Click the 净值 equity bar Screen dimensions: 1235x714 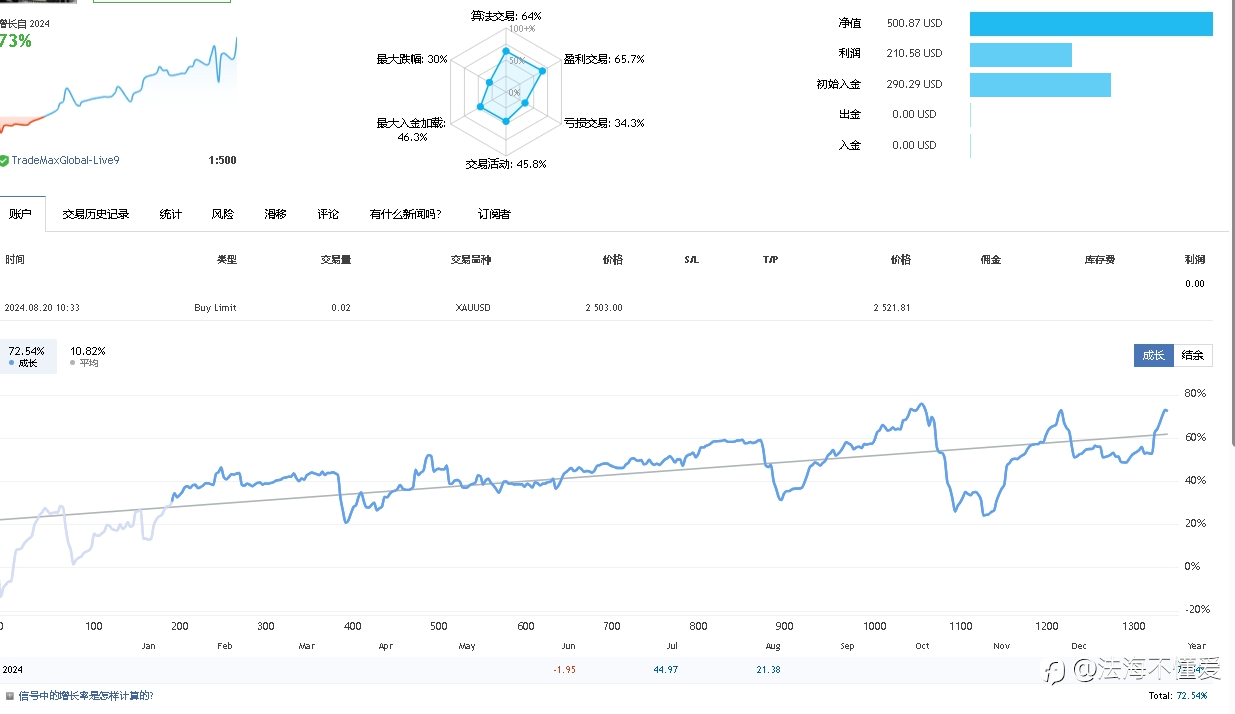click(1091, 23)
